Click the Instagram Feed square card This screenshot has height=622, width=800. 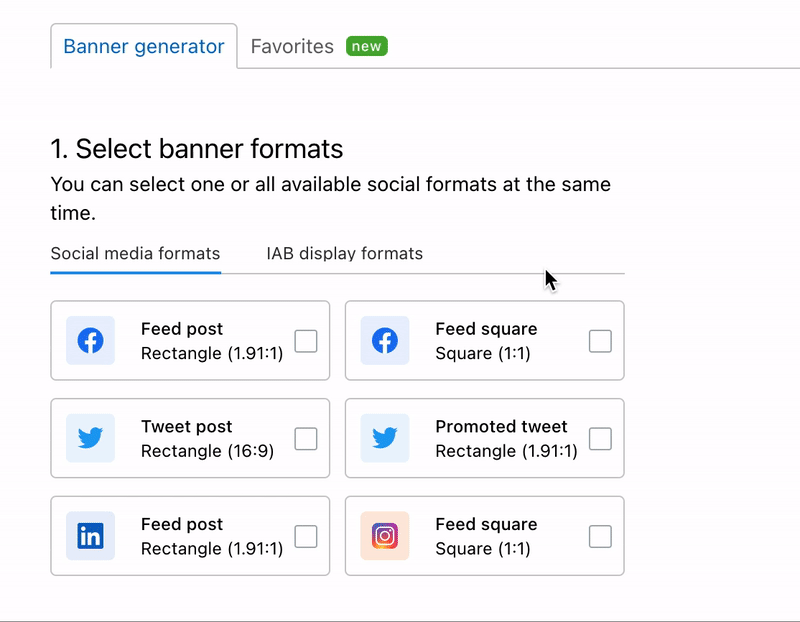485,536
